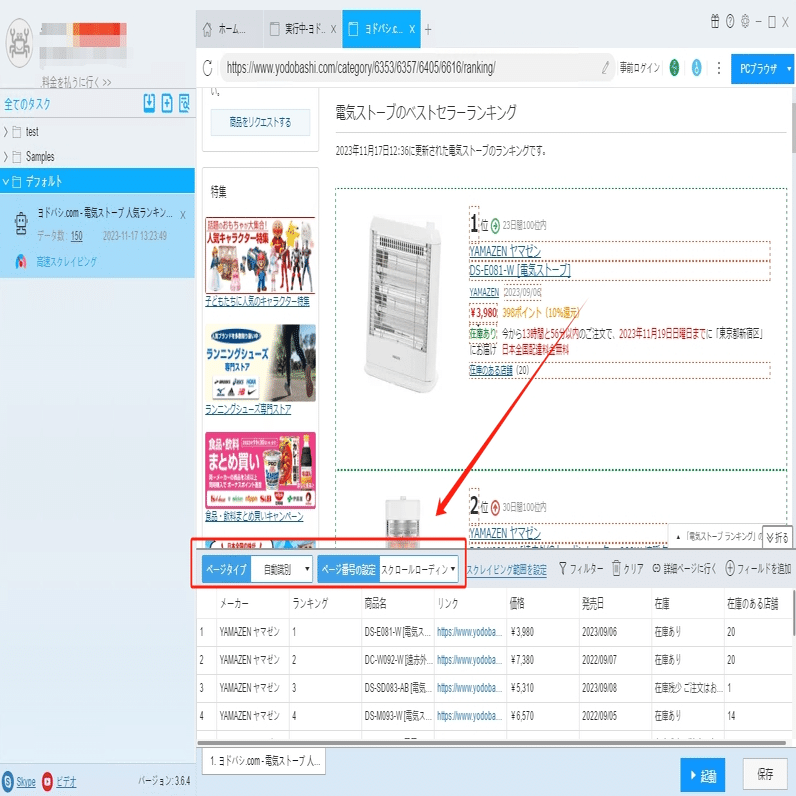Click the web page vertical scrollbar

click(793, 127)
